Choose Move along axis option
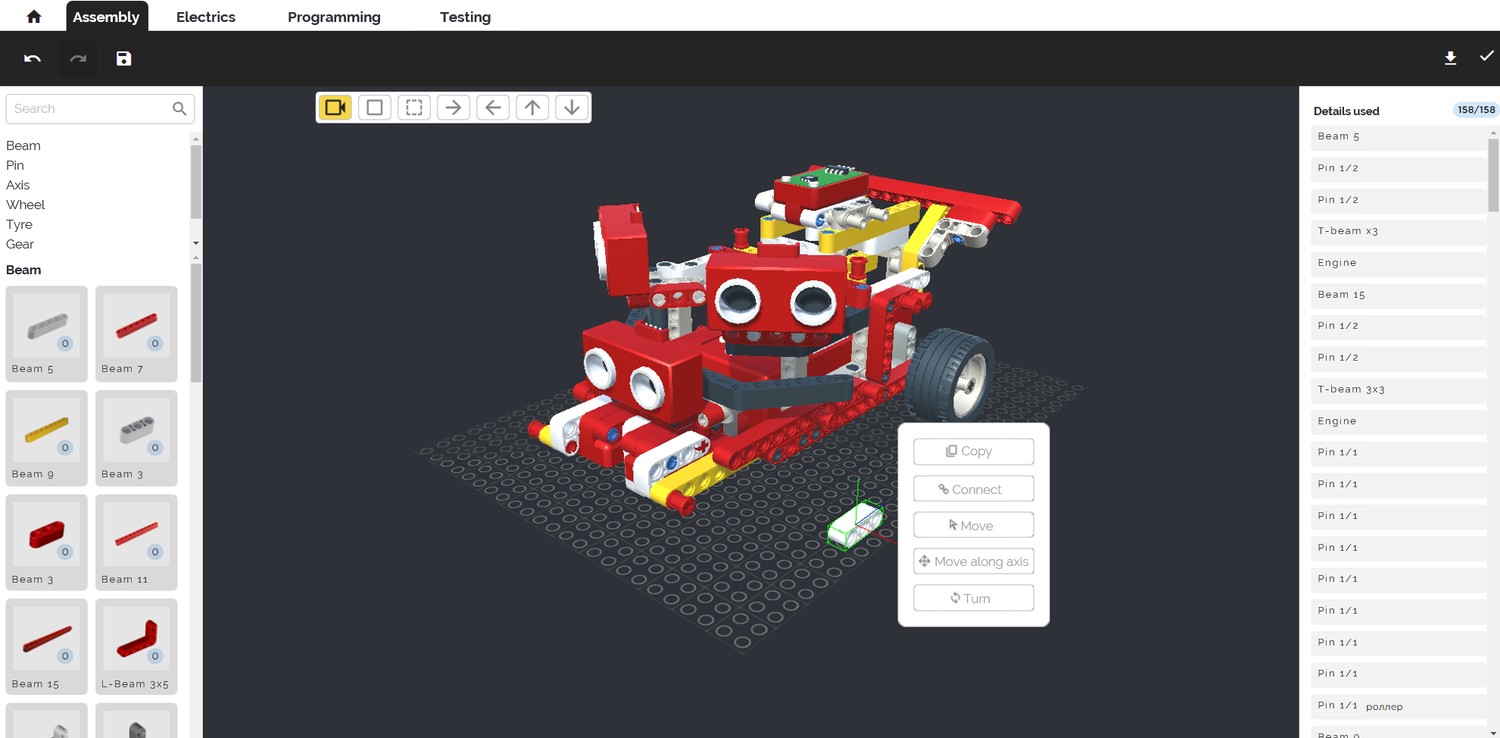Image resolution: width=1500 pixels, height=738 pixels. pos(973,562)
